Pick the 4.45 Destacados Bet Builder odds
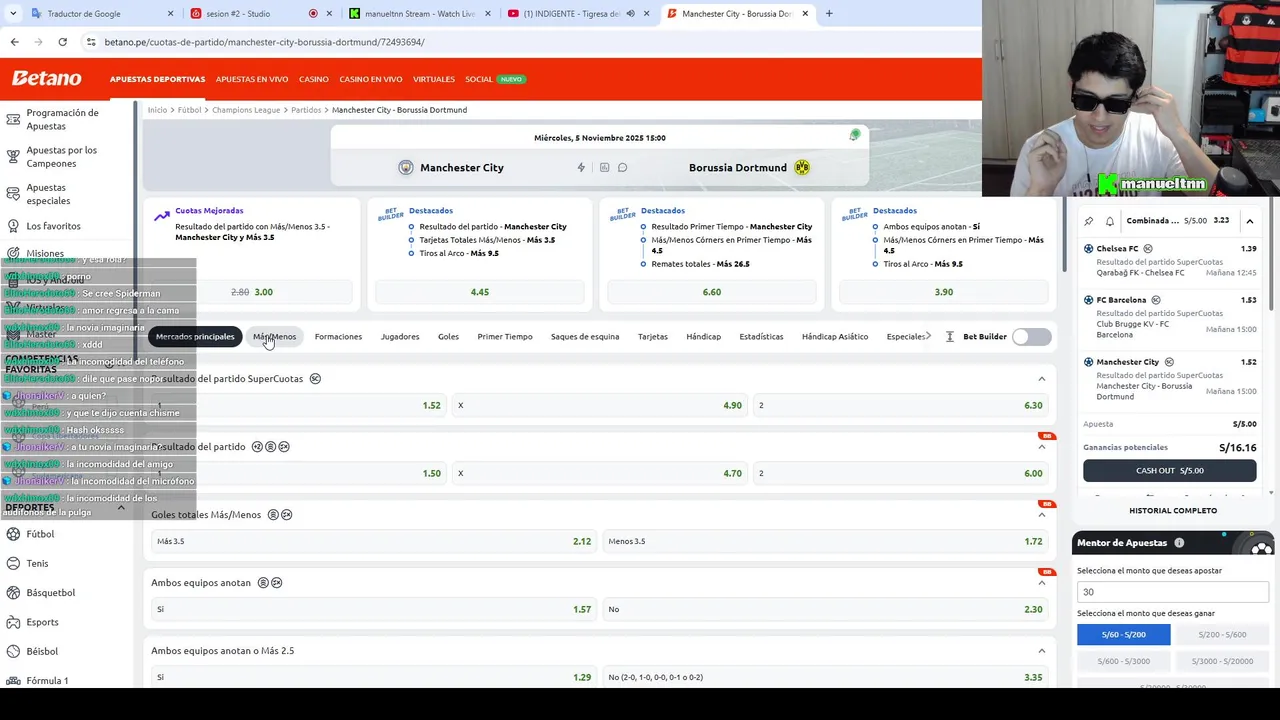 click(x=480, y=292)
